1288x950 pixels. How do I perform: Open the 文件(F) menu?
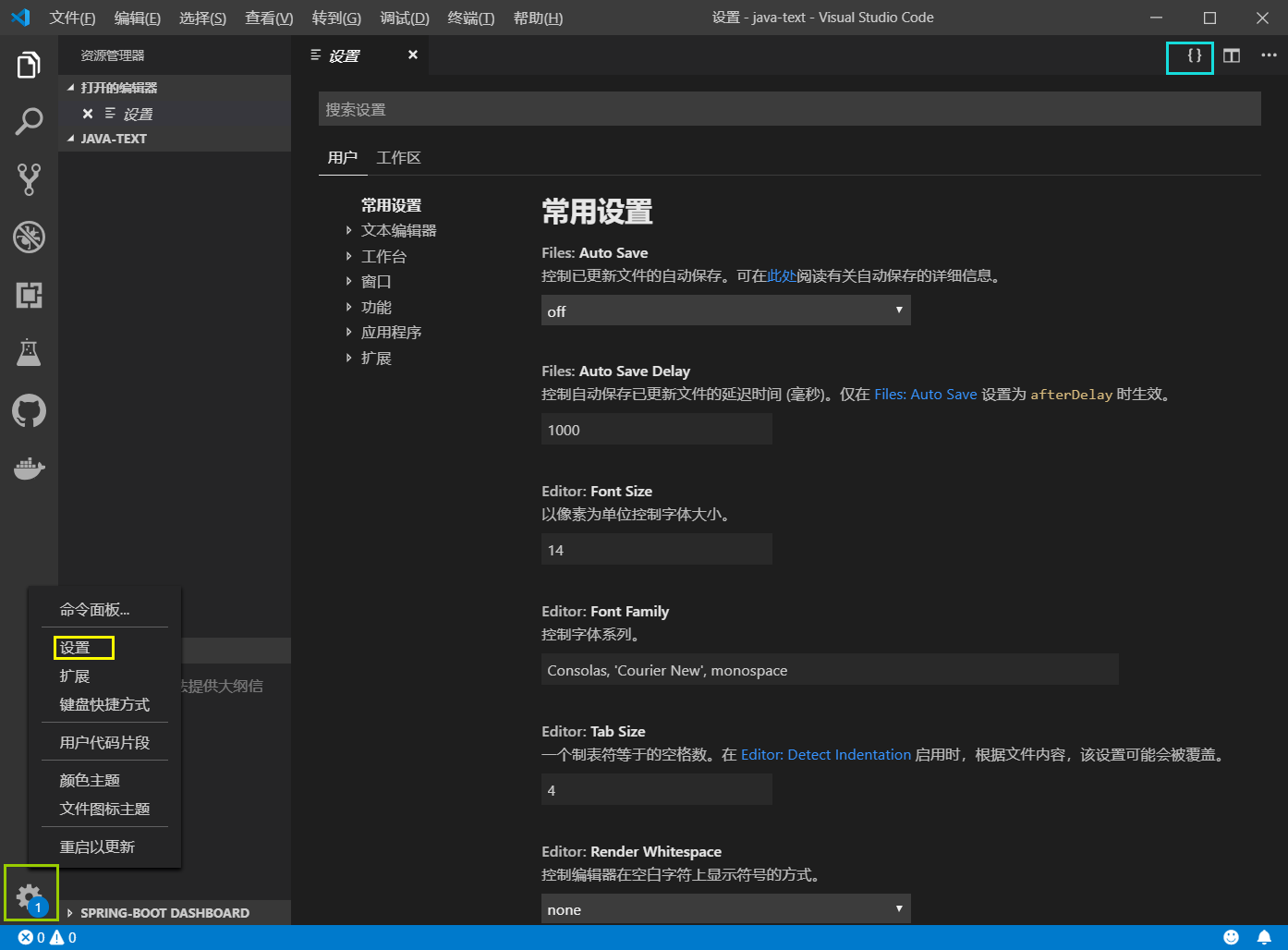pos(72,18)
